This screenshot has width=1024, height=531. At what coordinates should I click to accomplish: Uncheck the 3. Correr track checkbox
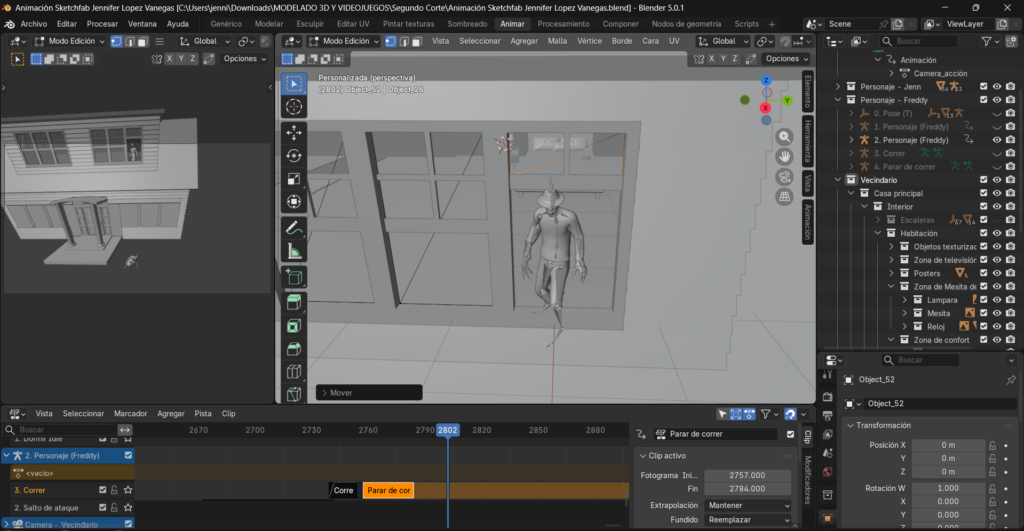click(103, 490)
